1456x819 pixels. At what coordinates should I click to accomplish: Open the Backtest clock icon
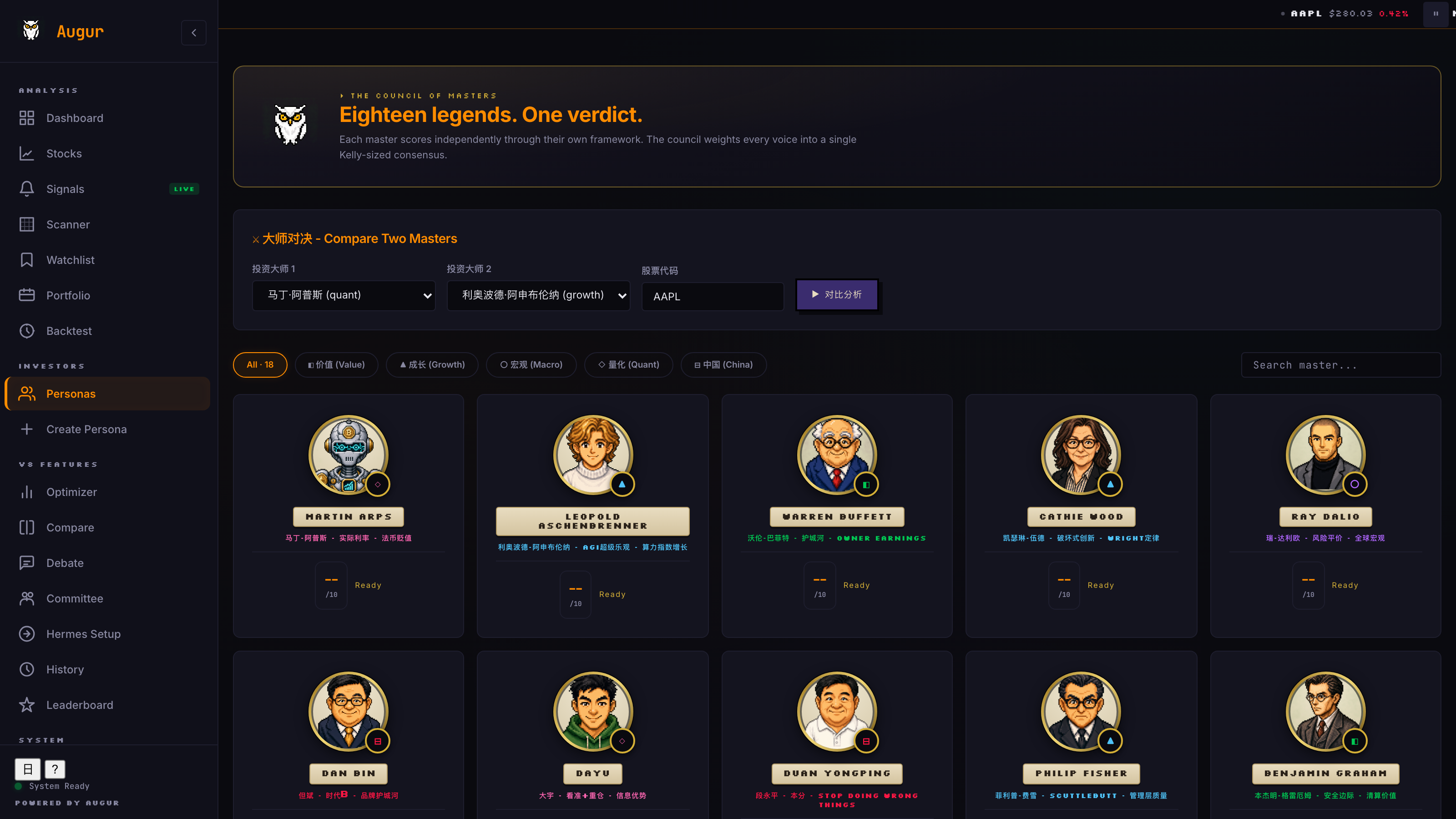(26, 331)
